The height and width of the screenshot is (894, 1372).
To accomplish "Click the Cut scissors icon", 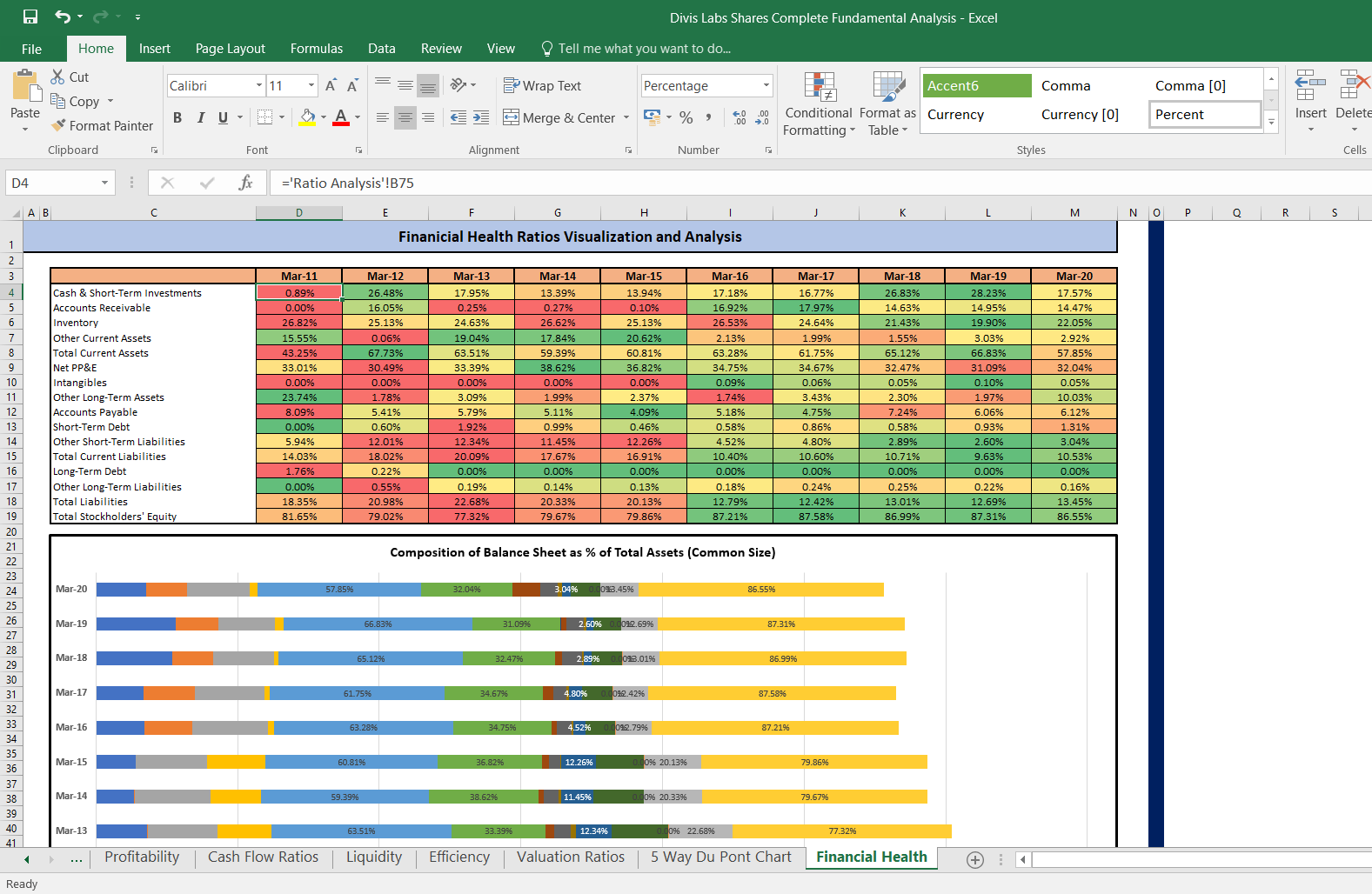I will coord(58,77).
